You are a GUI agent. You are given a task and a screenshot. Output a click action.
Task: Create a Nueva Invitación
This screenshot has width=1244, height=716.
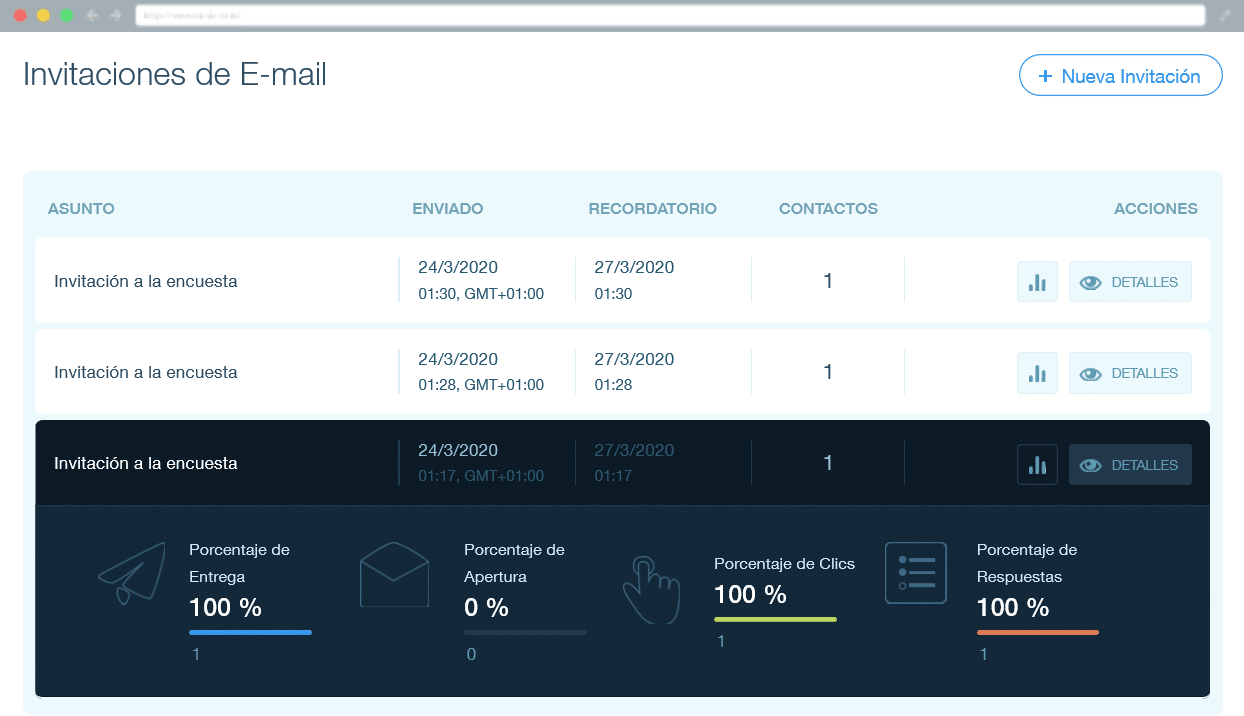[x=1120, y=76]
